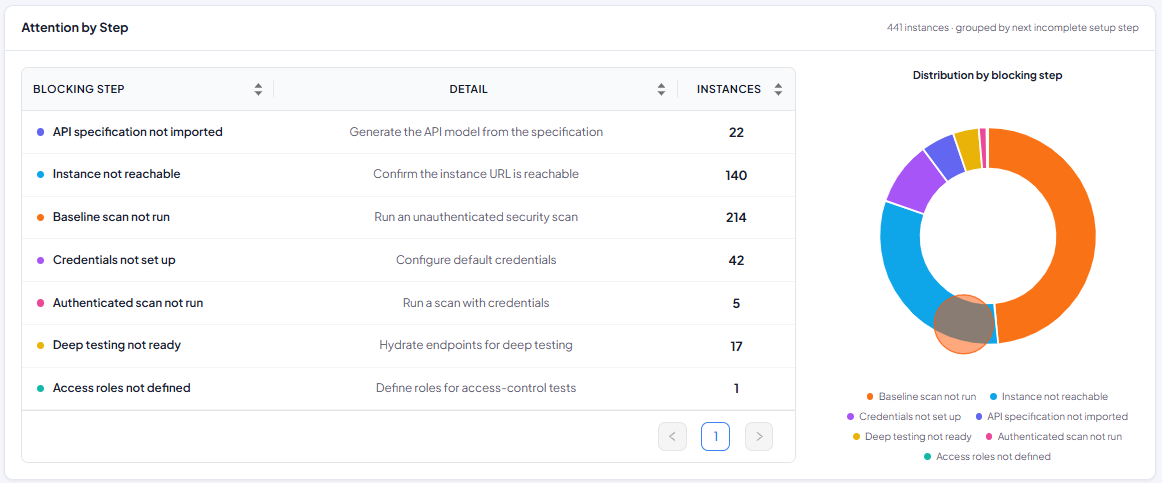Open the 'Authenticated scan not run' row
The height and width of the screenshot is (483, 1162).
(408, 303)
